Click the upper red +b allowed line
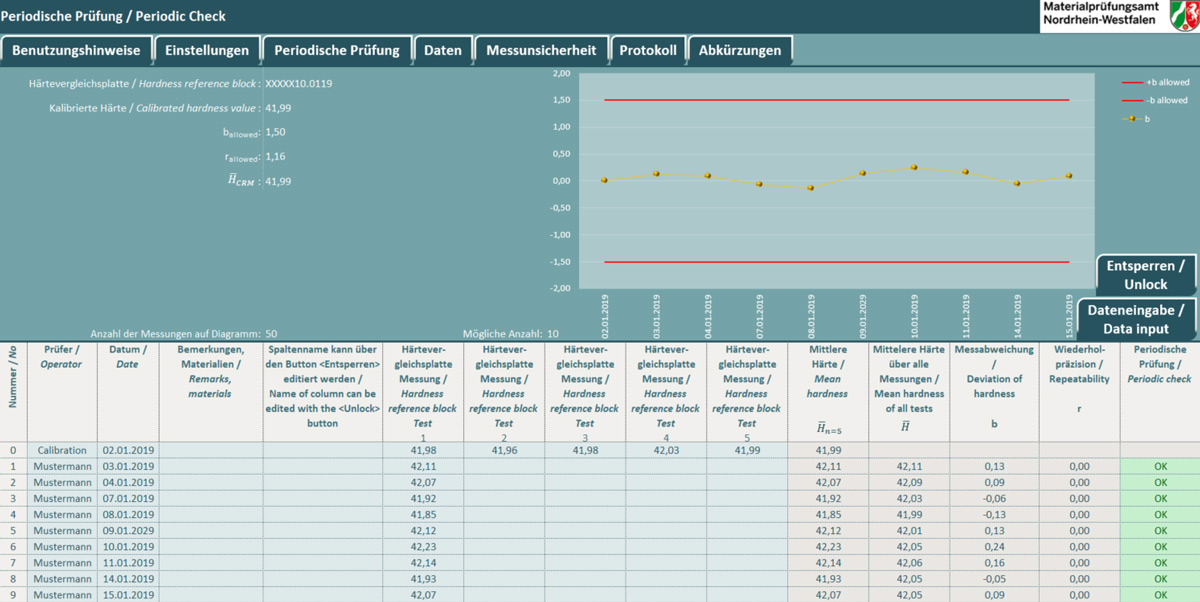Viewport: 1200px width, 602px height. tap(836, 100)
